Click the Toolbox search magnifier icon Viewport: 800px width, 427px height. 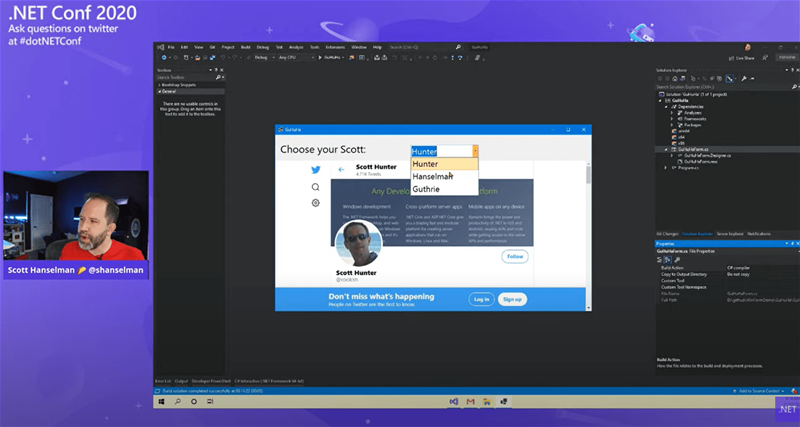[218, 78]
